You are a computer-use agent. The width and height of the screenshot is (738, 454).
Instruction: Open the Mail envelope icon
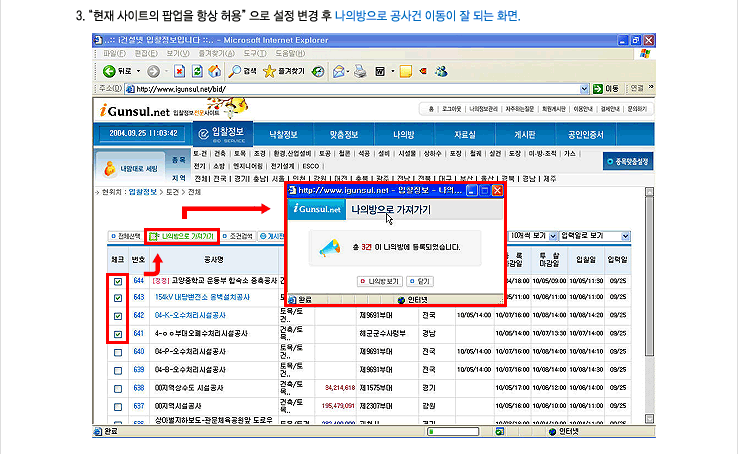pos(338,72)
